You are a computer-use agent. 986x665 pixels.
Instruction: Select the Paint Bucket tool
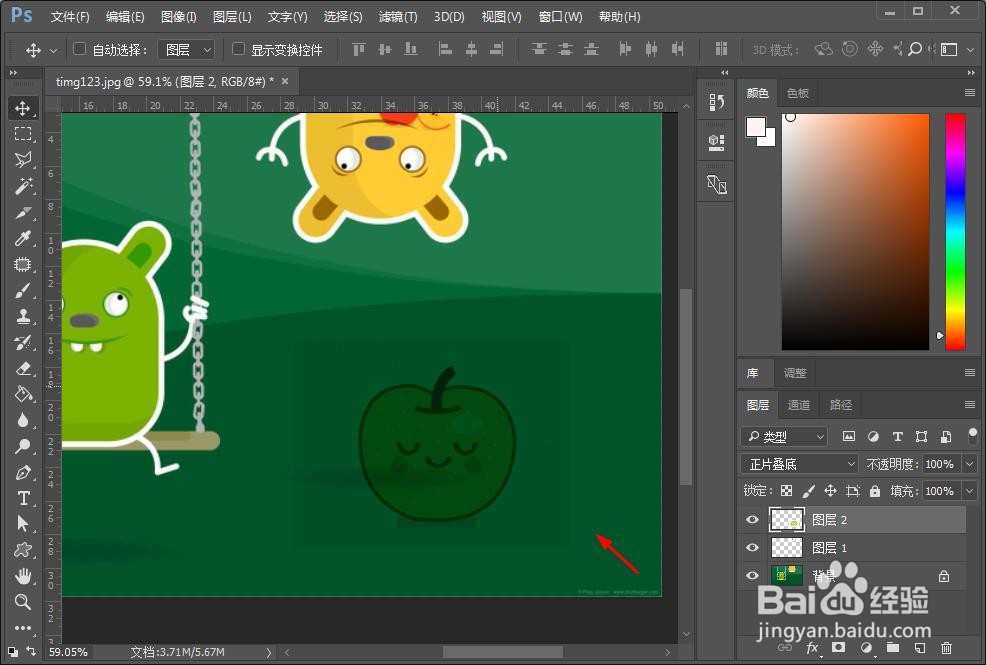point(23,394)
